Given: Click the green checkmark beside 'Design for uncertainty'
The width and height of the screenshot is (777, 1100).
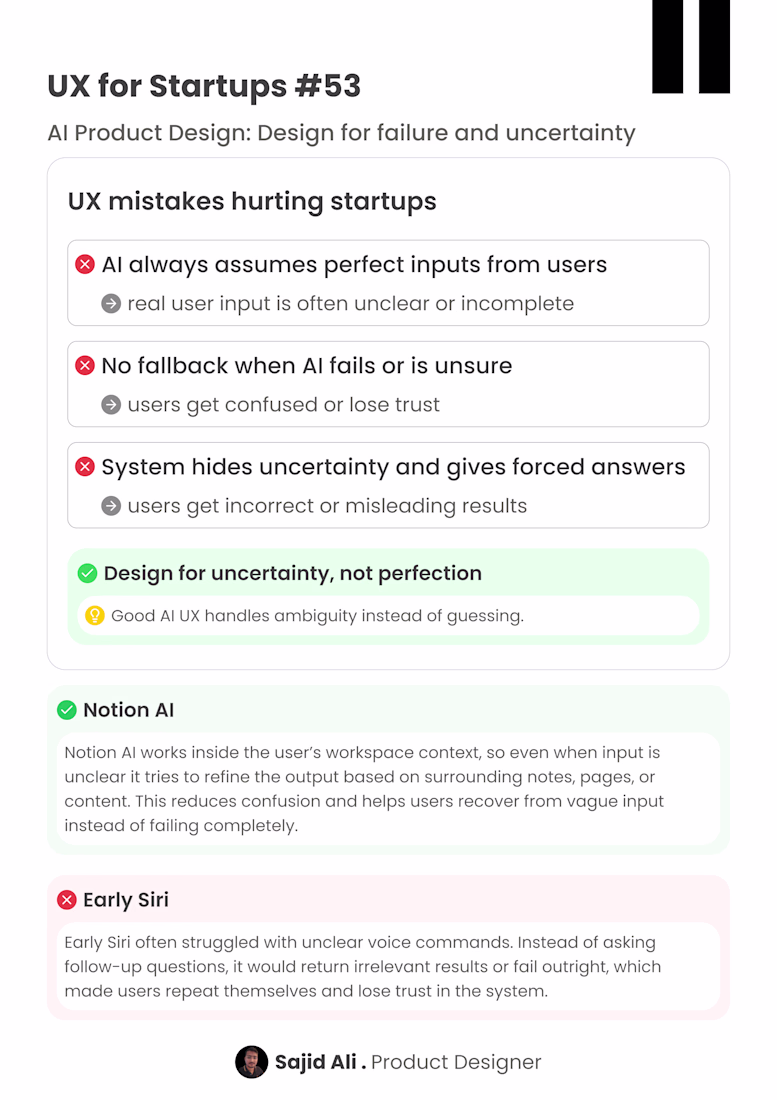Looking at the screenshot, I should click(87, 573).
